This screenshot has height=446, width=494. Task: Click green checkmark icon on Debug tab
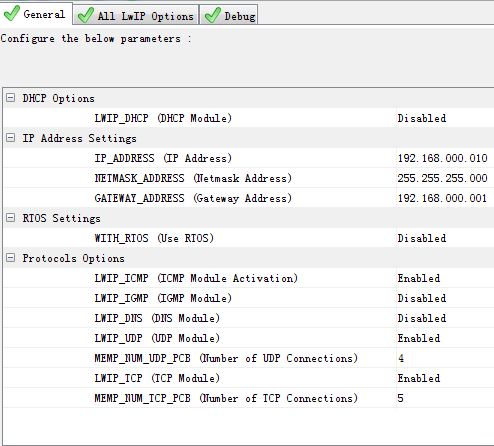[x=213, y=15]
